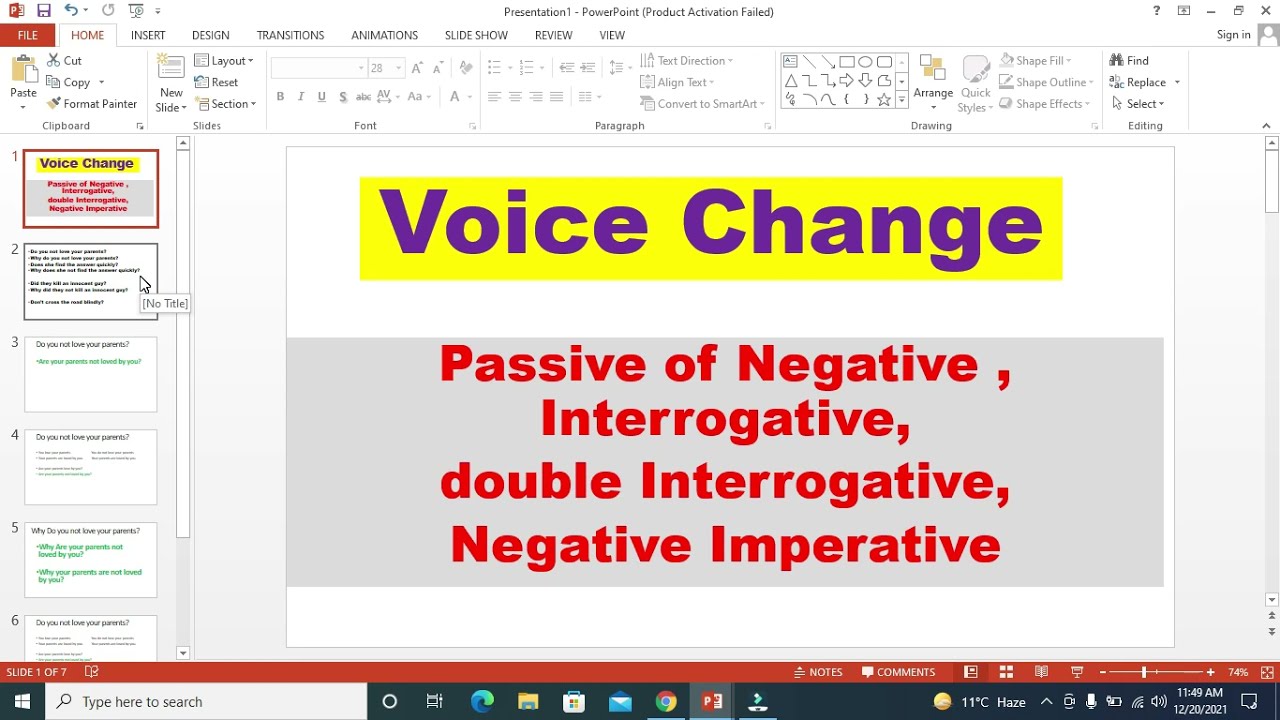Toggle Align Right paragraph

[536, 97]
